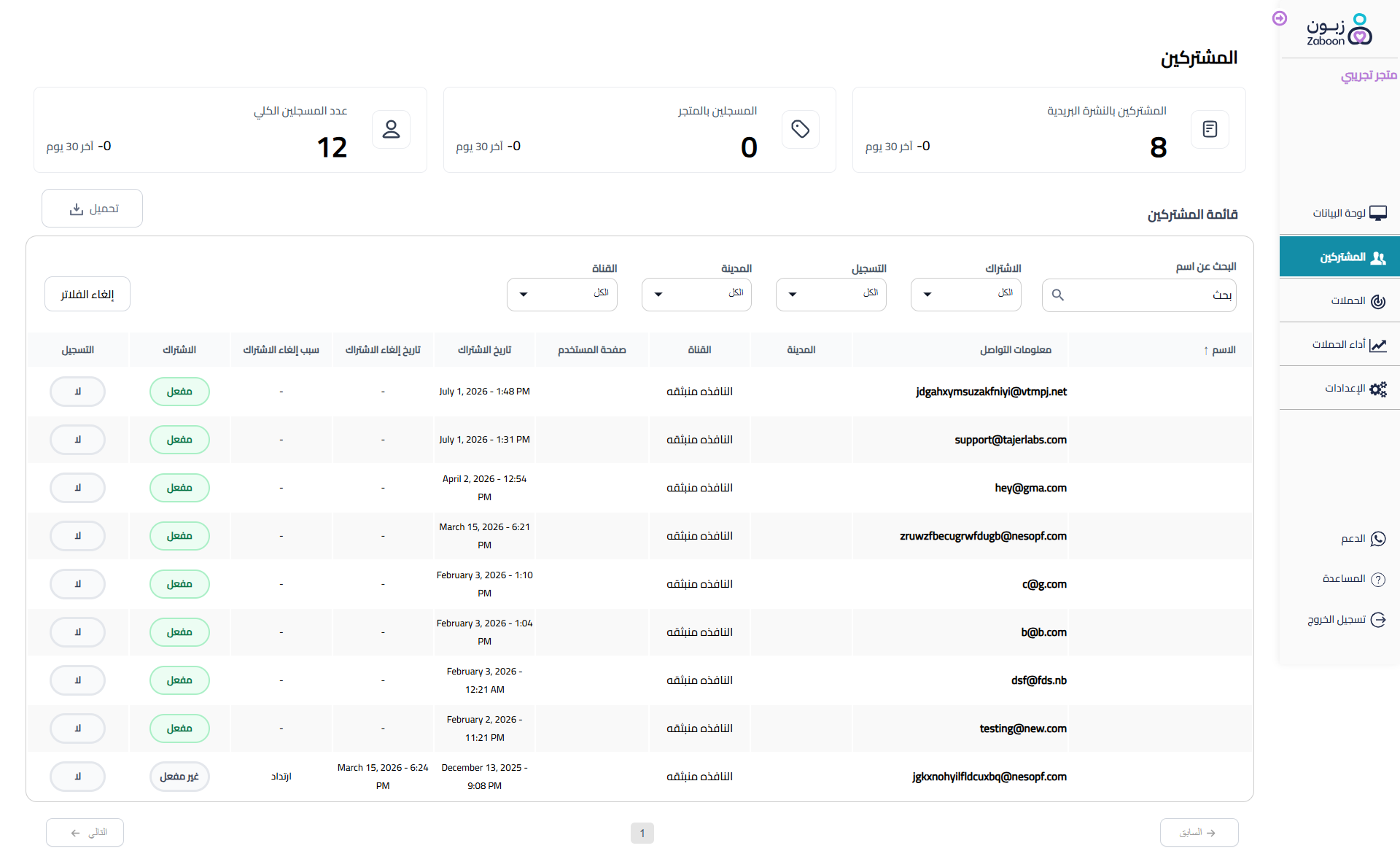Open the الاشتراك filter dropdown
The height and width of the screenshot is (859, 1400).
coord(966,295)
